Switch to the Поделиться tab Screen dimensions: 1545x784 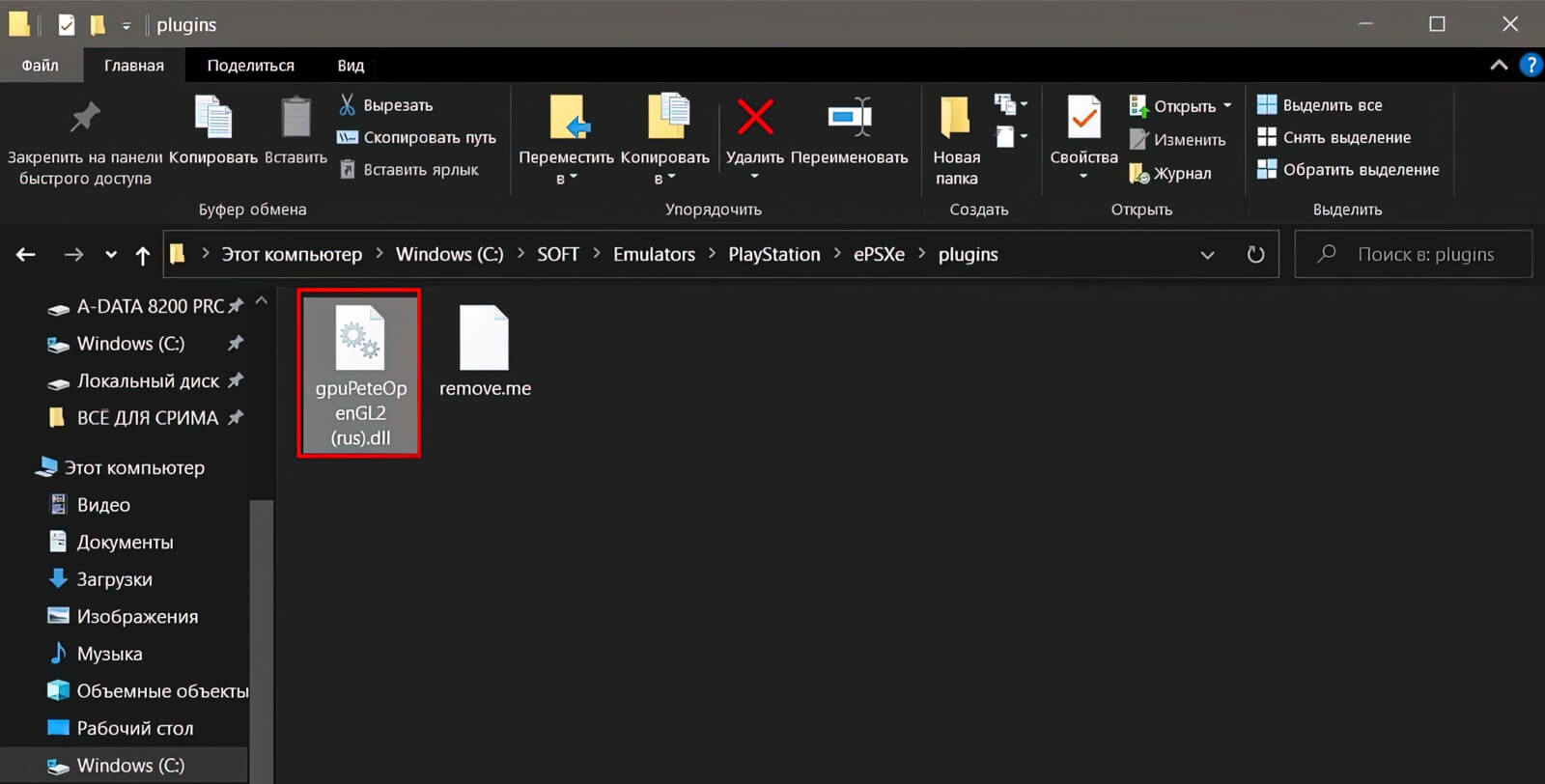pos(251,66)
